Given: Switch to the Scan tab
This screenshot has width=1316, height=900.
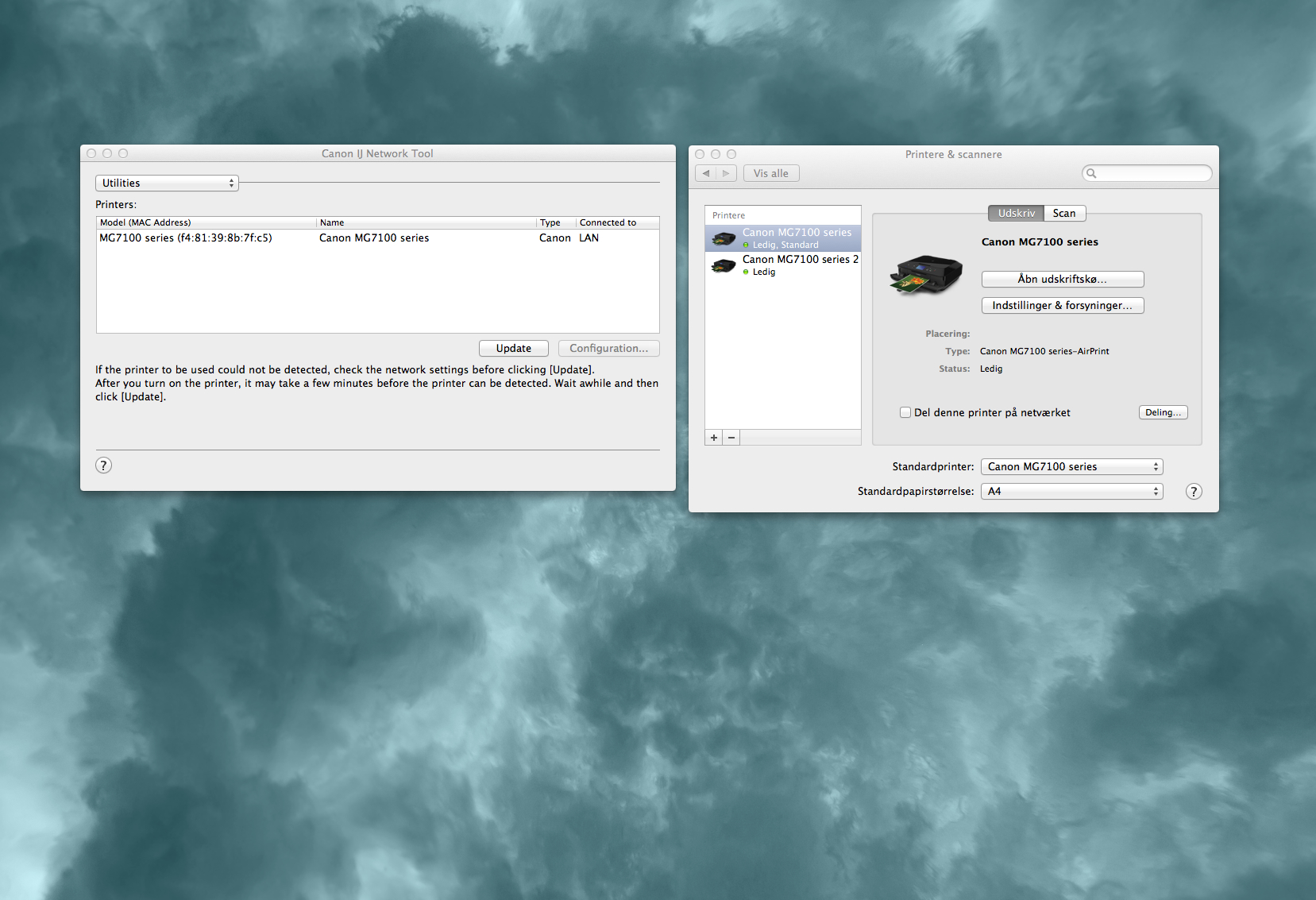Looking at the screenshot, I should click(1064, 213).
